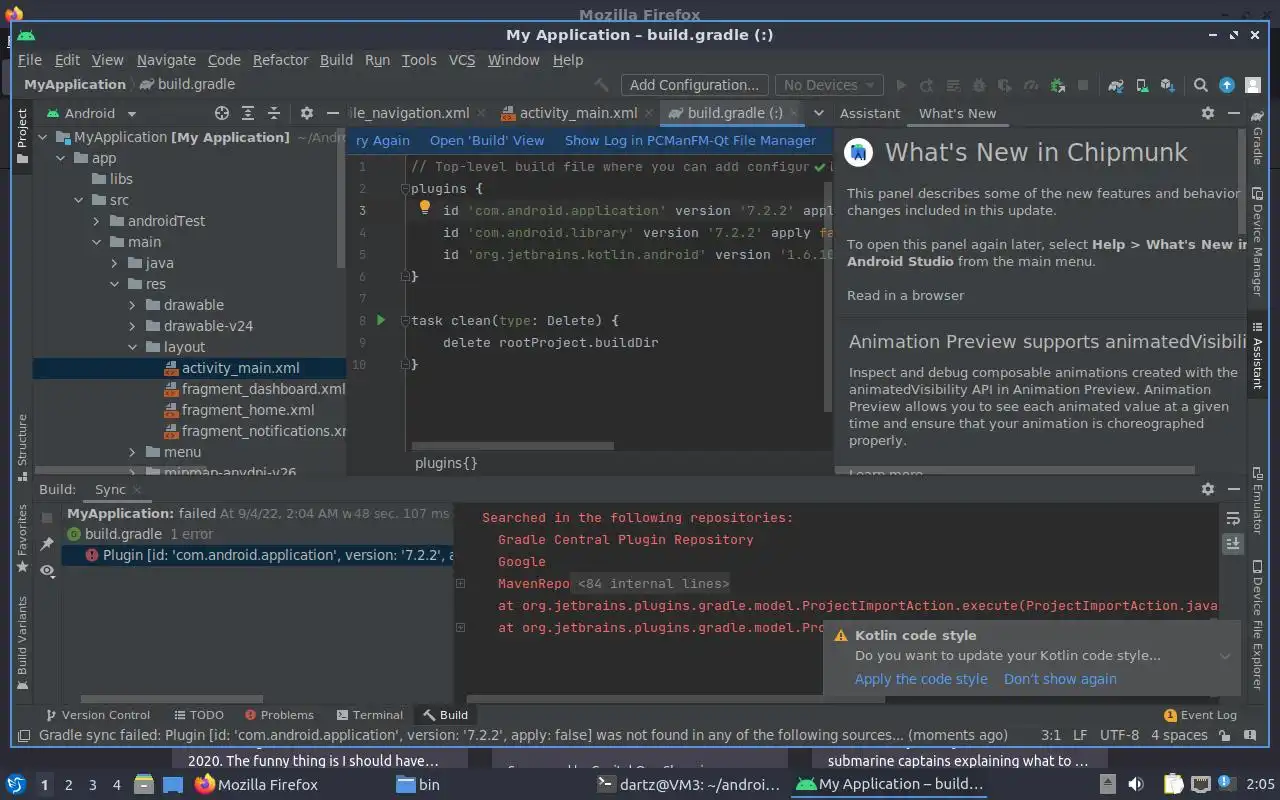This screenshot has height=800, width=1280.
Task: Switch to activity_main.xml editor tab
Action: (x=577, y=113)
